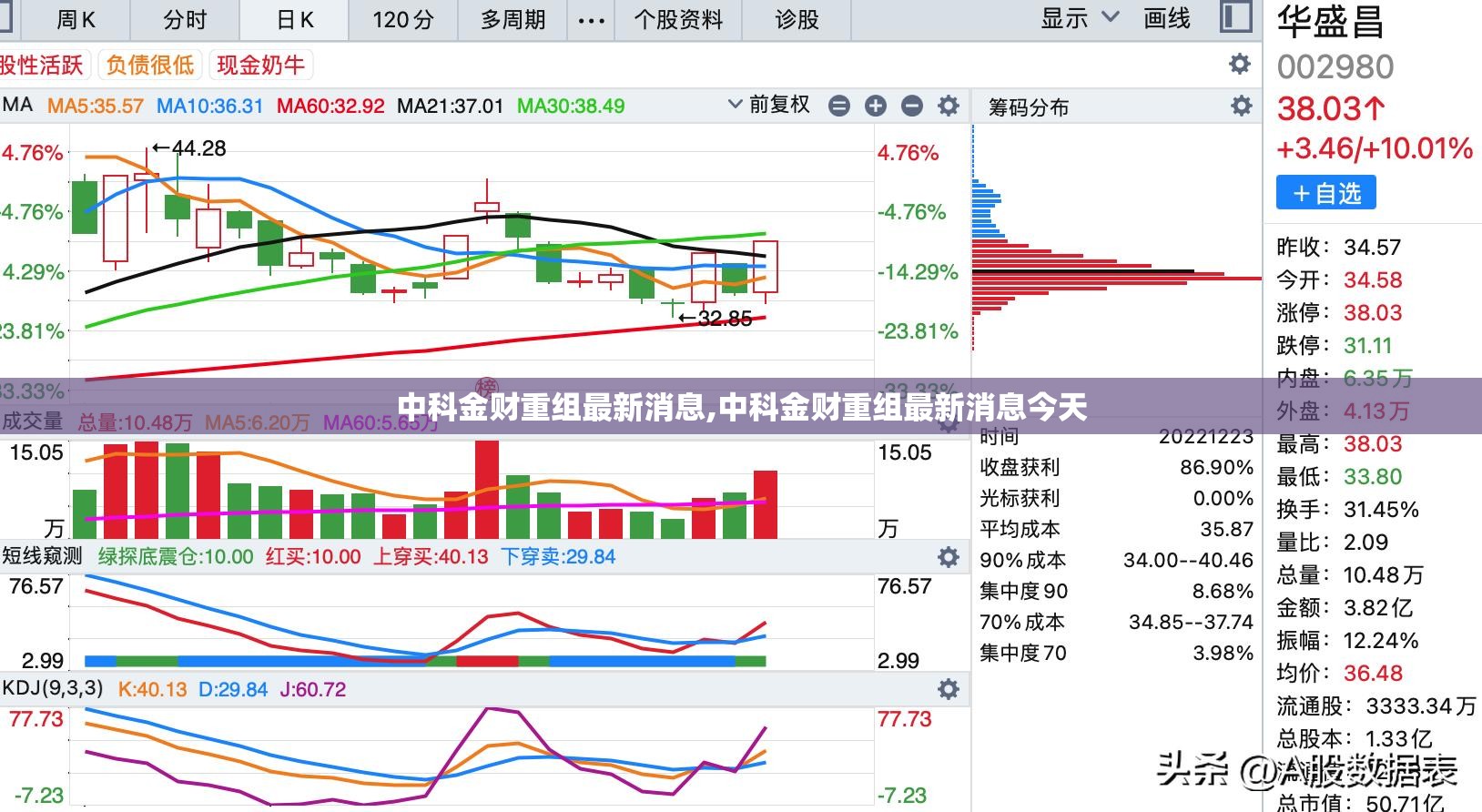Click the plus zoom-in icon

876,107
